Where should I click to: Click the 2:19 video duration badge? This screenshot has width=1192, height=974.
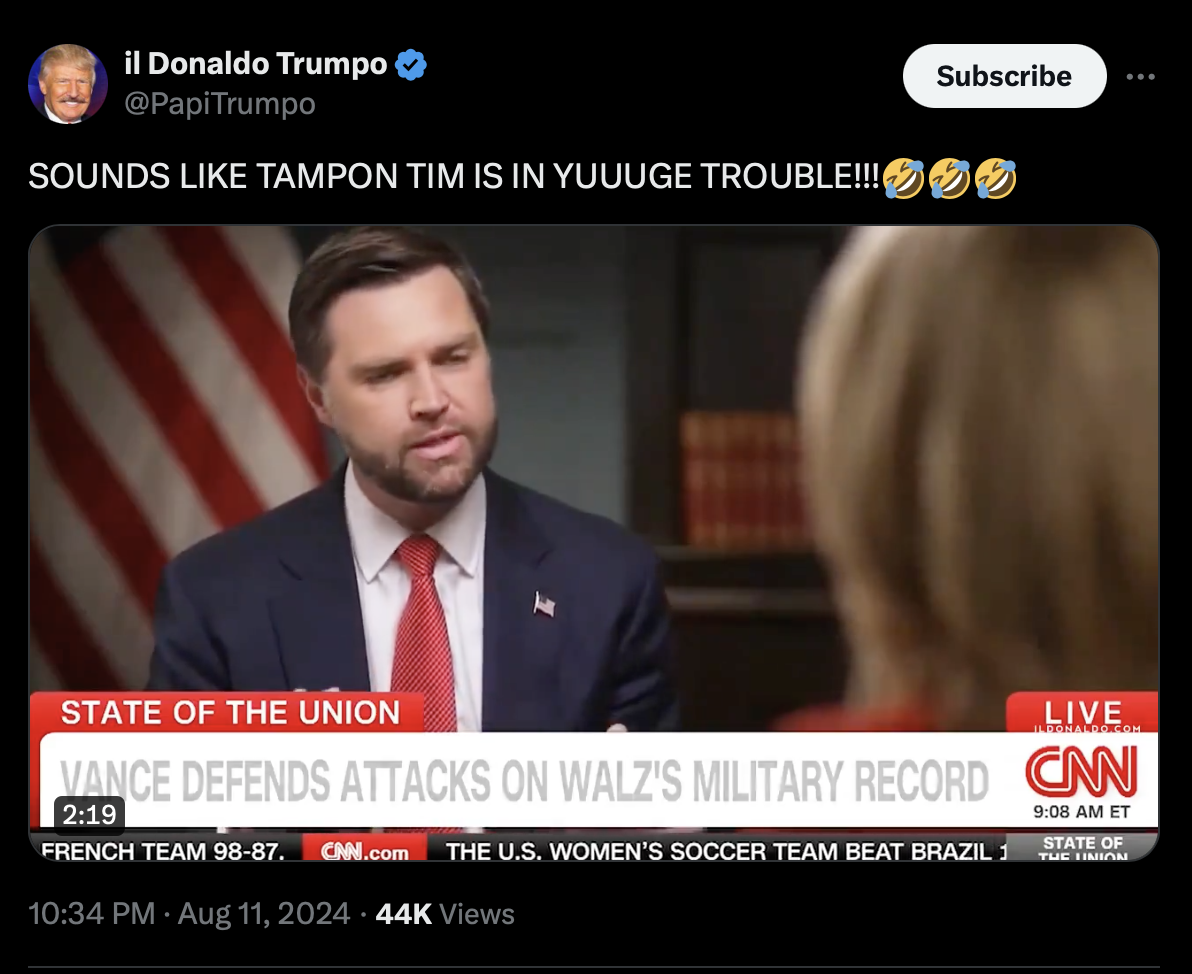[x=89, y=814]
